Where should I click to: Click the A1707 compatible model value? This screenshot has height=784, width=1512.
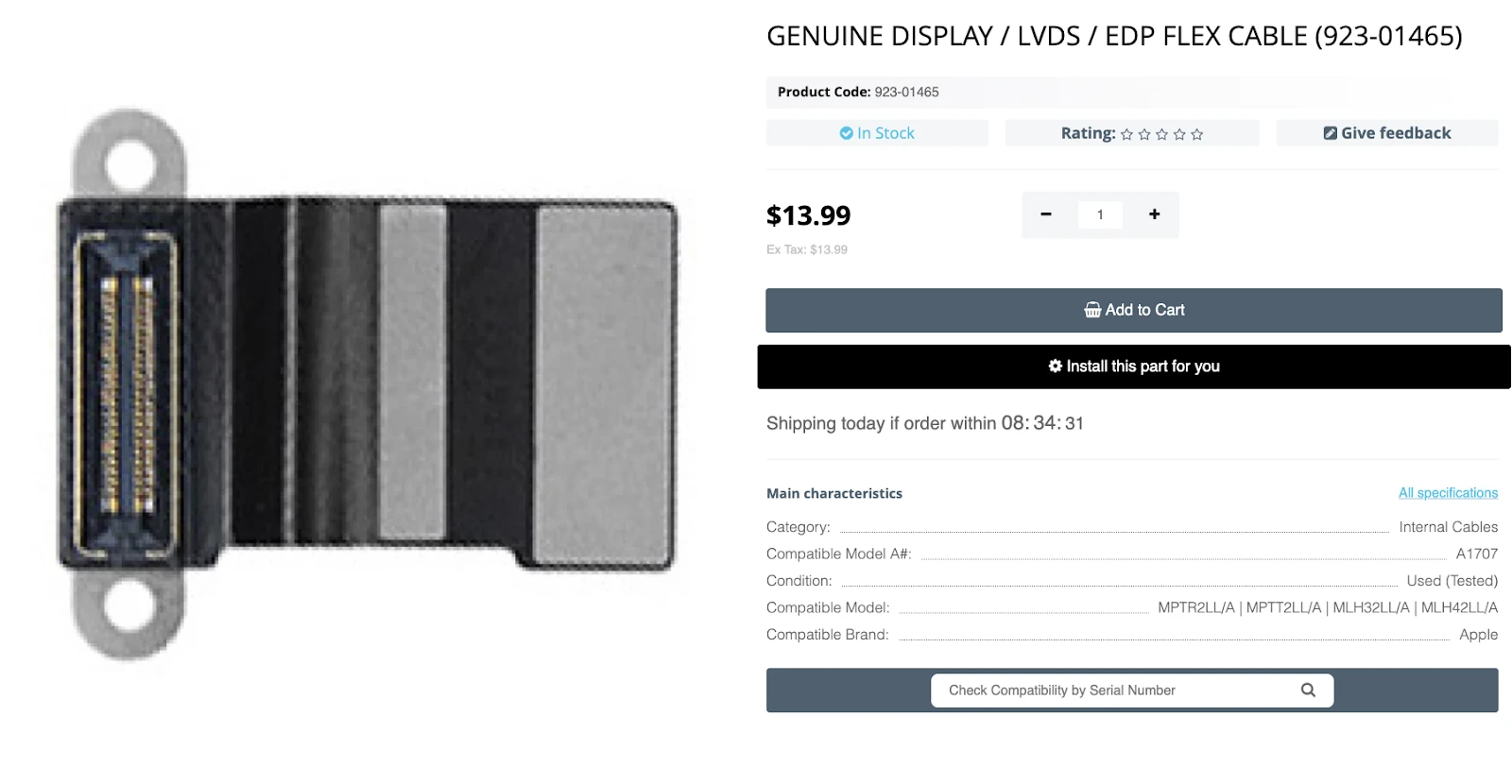1476,554
